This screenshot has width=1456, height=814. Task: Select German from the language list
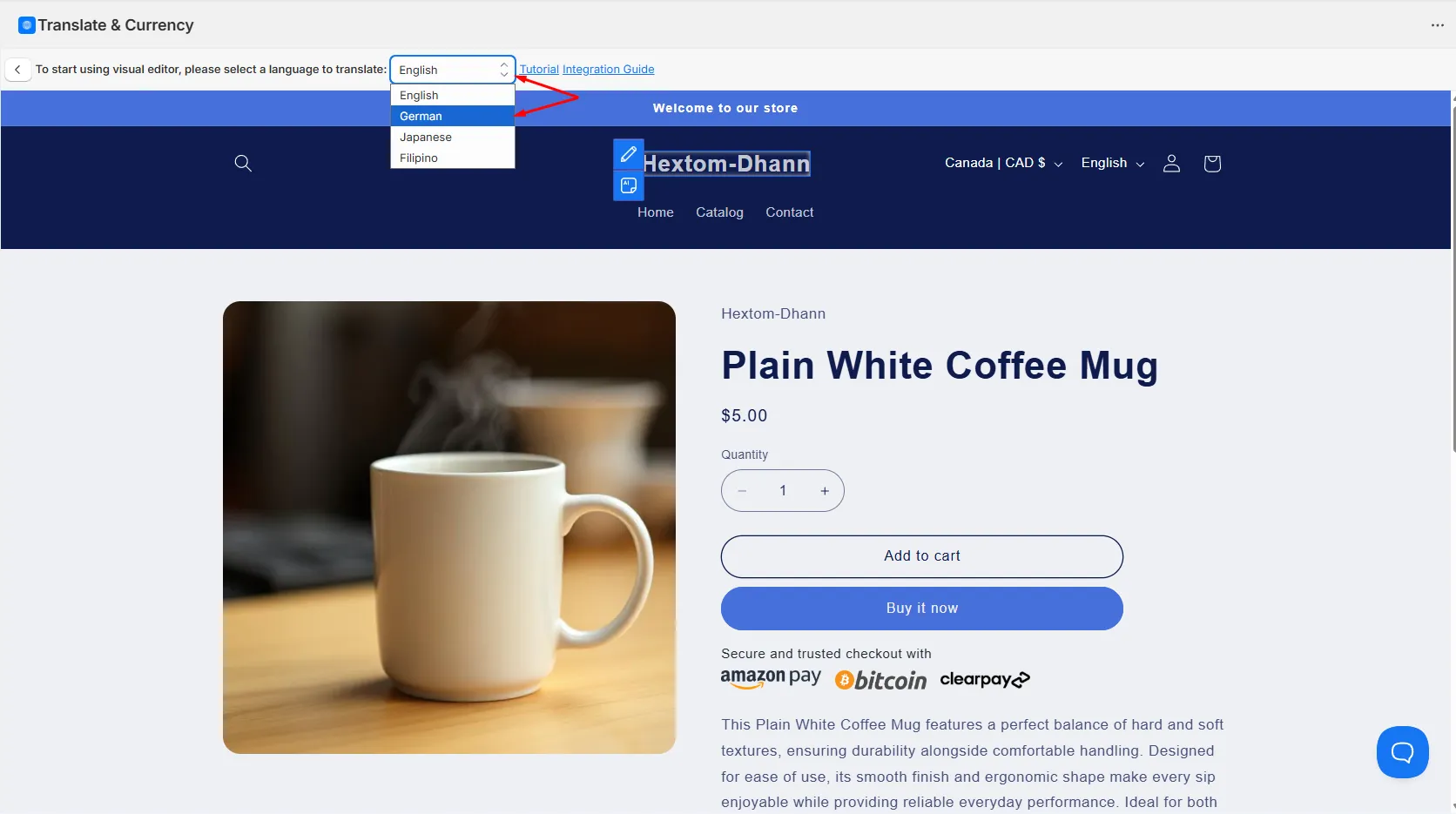pyautogui.click(x=453, y=116)
